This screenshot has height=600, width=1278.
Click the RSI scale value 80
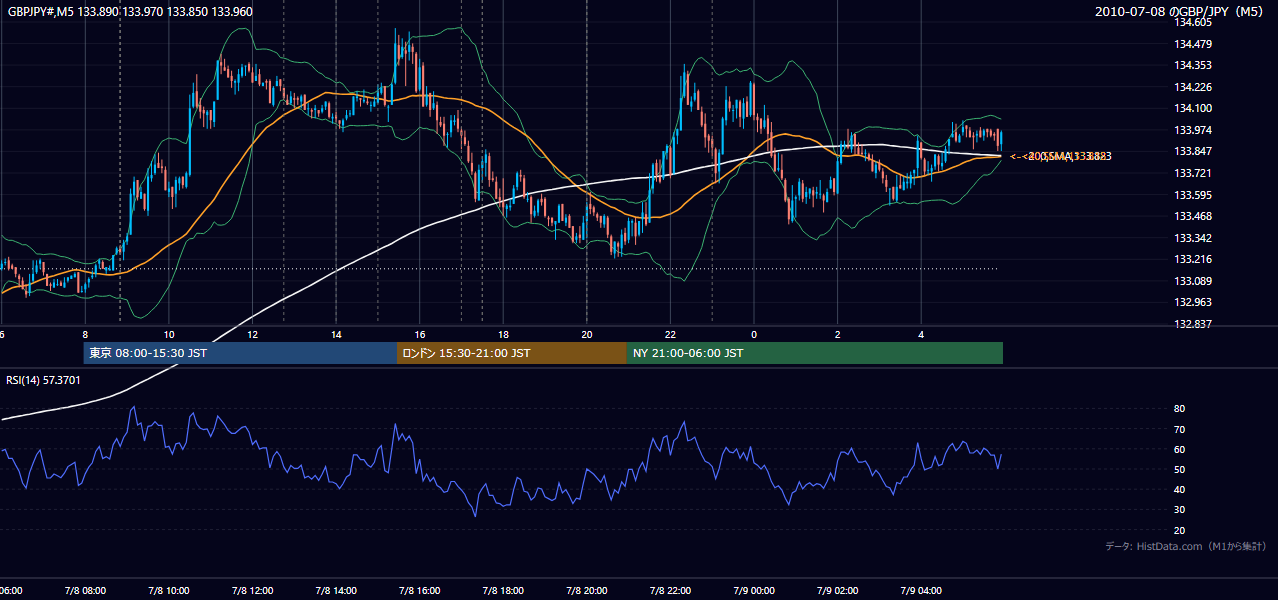[1180, 409]
